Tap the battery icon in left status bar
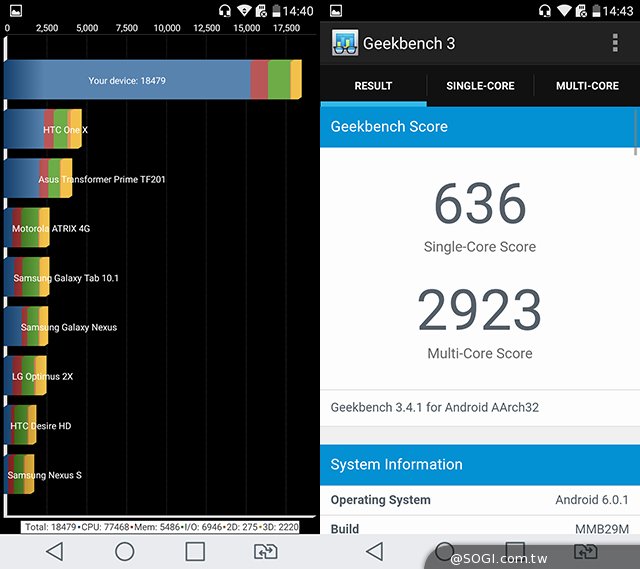This screenshot has width=640, height=569. (276, 11)
